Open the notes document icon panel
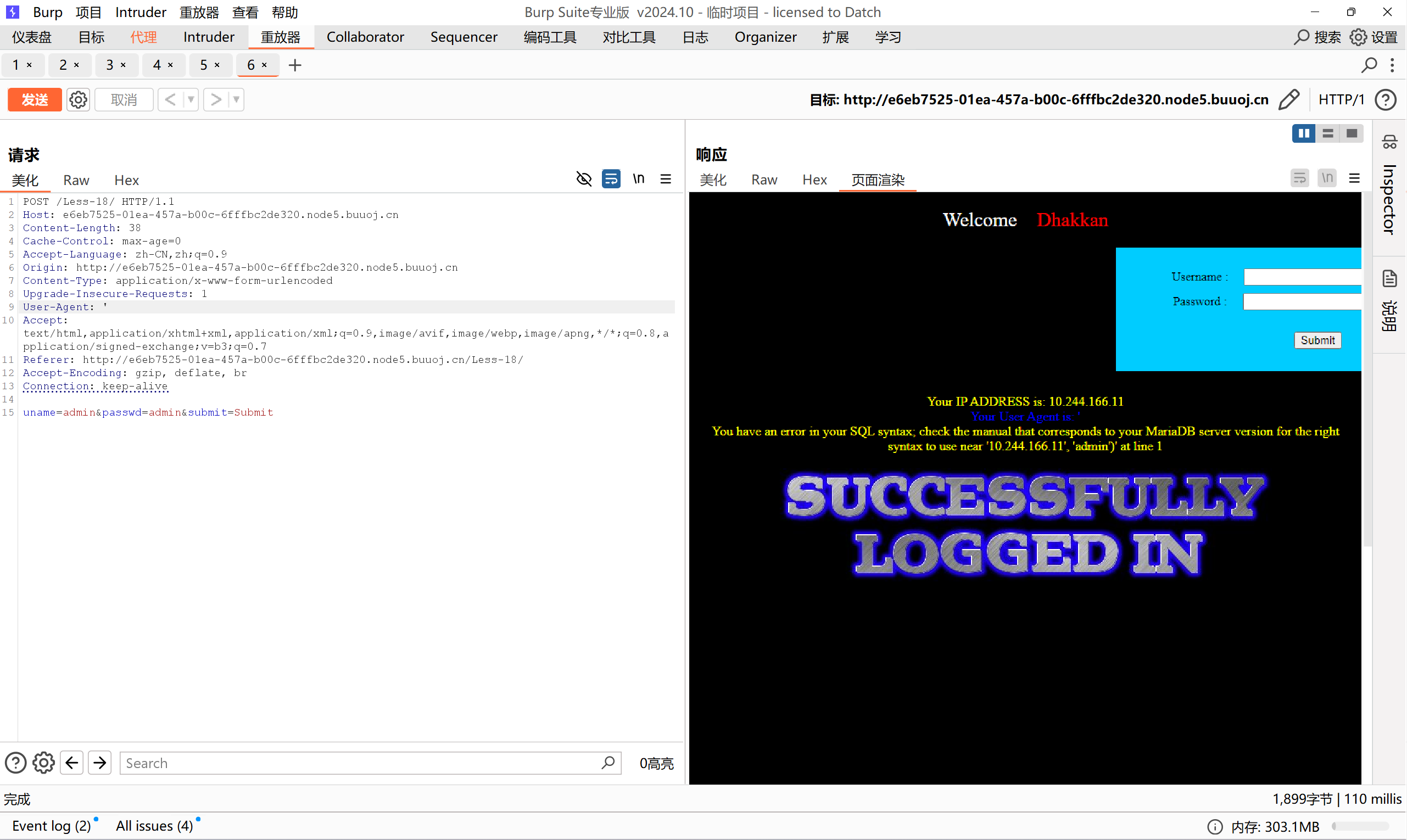Viewport: 1407px width, 840px height. coord(1389,278)
